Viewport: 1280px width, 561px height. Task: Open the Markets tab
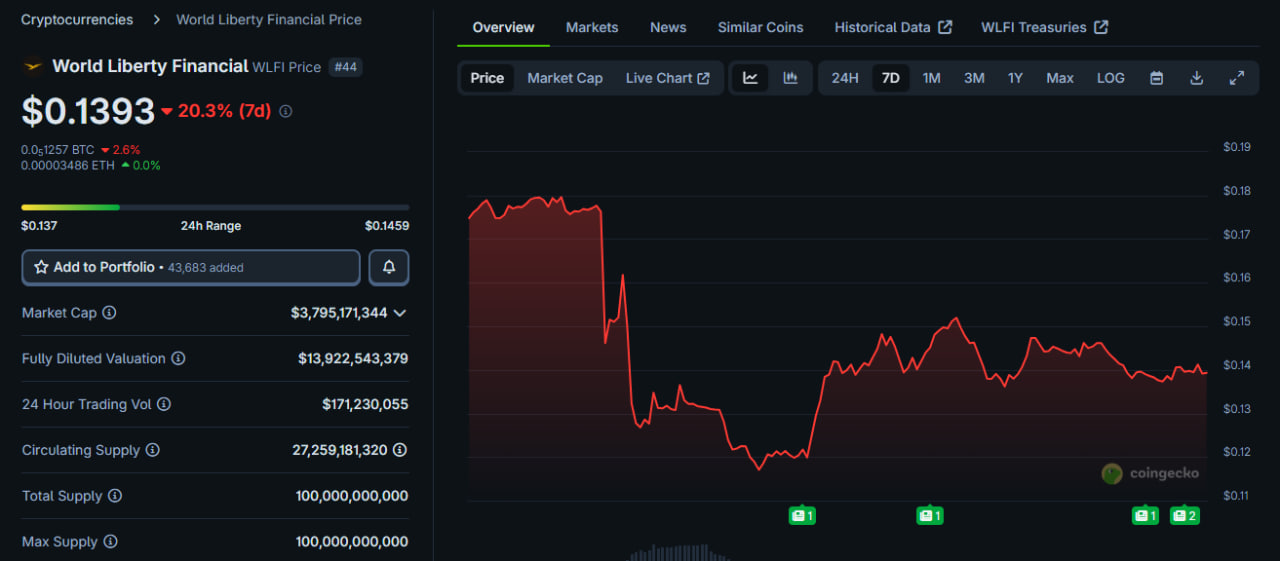click(x=592, y=27)
